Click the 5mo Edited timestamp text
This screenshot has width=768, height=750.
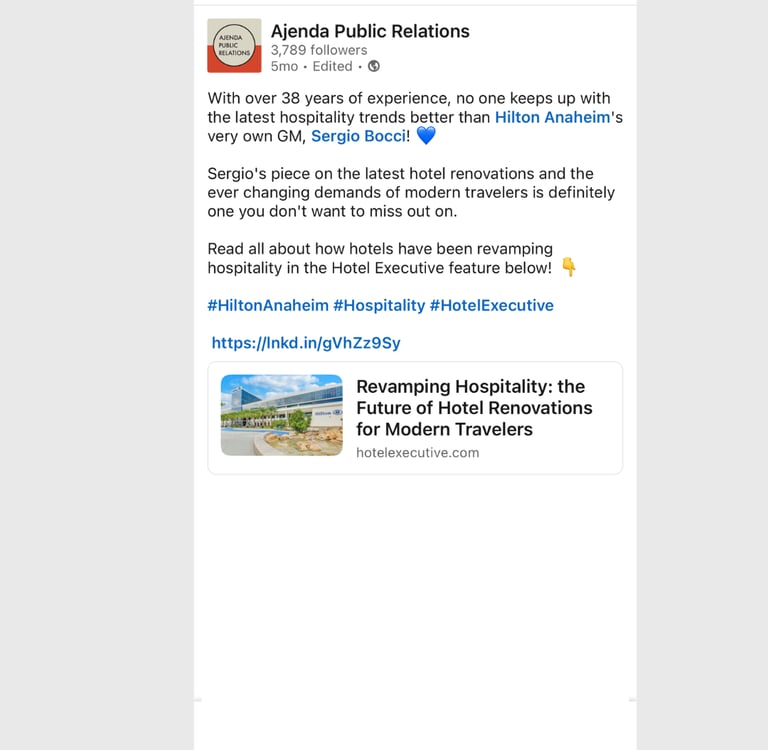tap(312, 66)
